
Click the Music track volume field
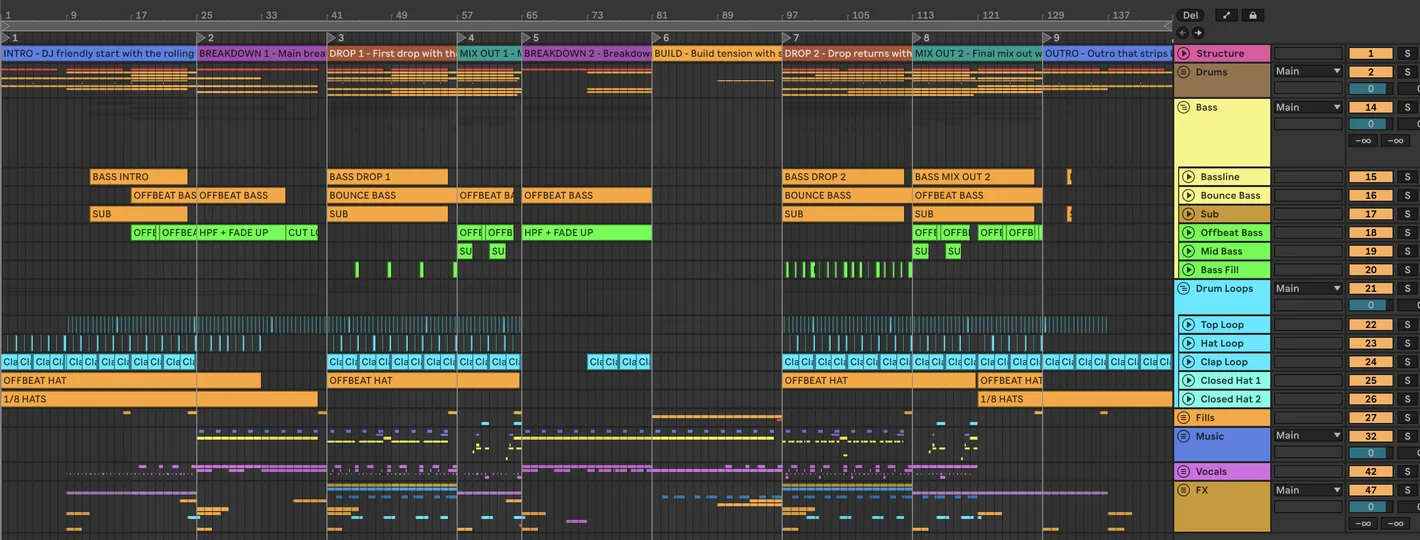coord(1371,452)
